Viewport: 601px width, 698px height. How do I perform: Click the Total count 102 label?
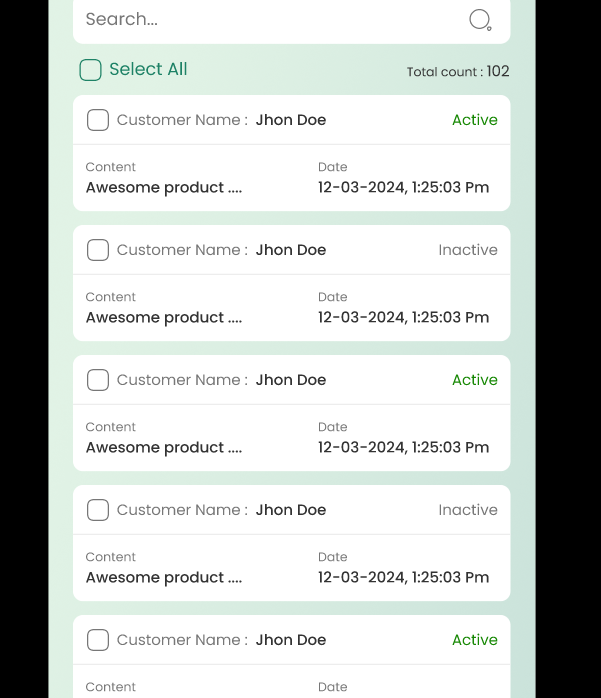click(x=458, y=71)
